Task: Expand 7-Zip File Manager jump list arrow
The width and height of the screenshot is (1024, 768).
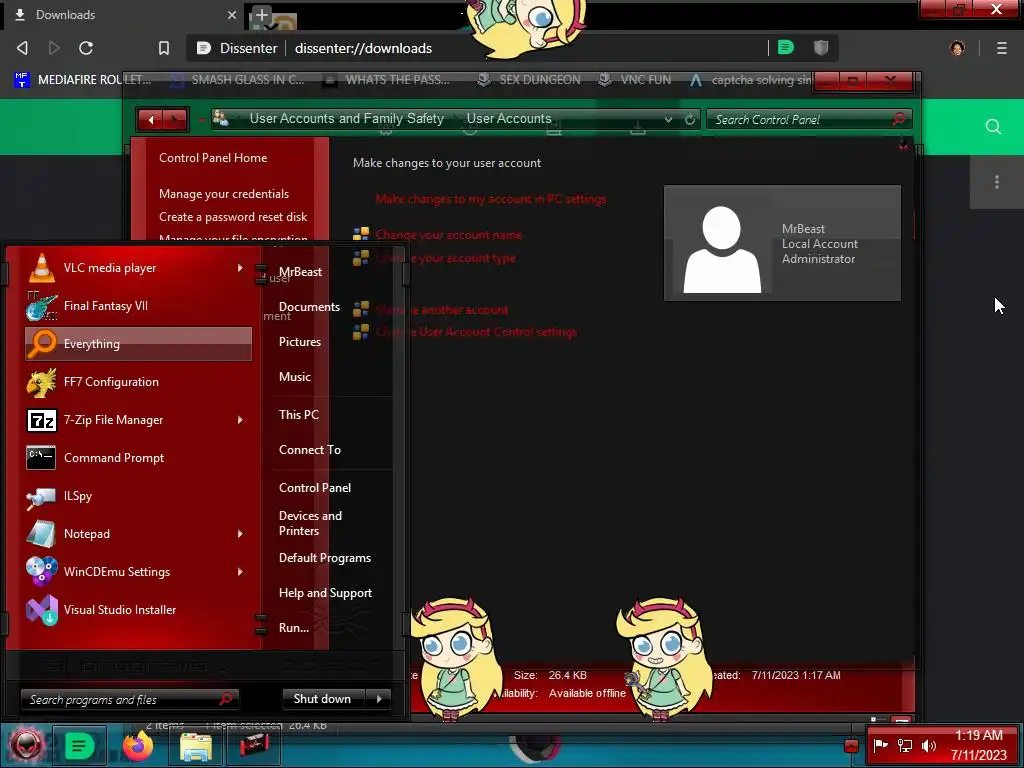Action: [240, 420]
